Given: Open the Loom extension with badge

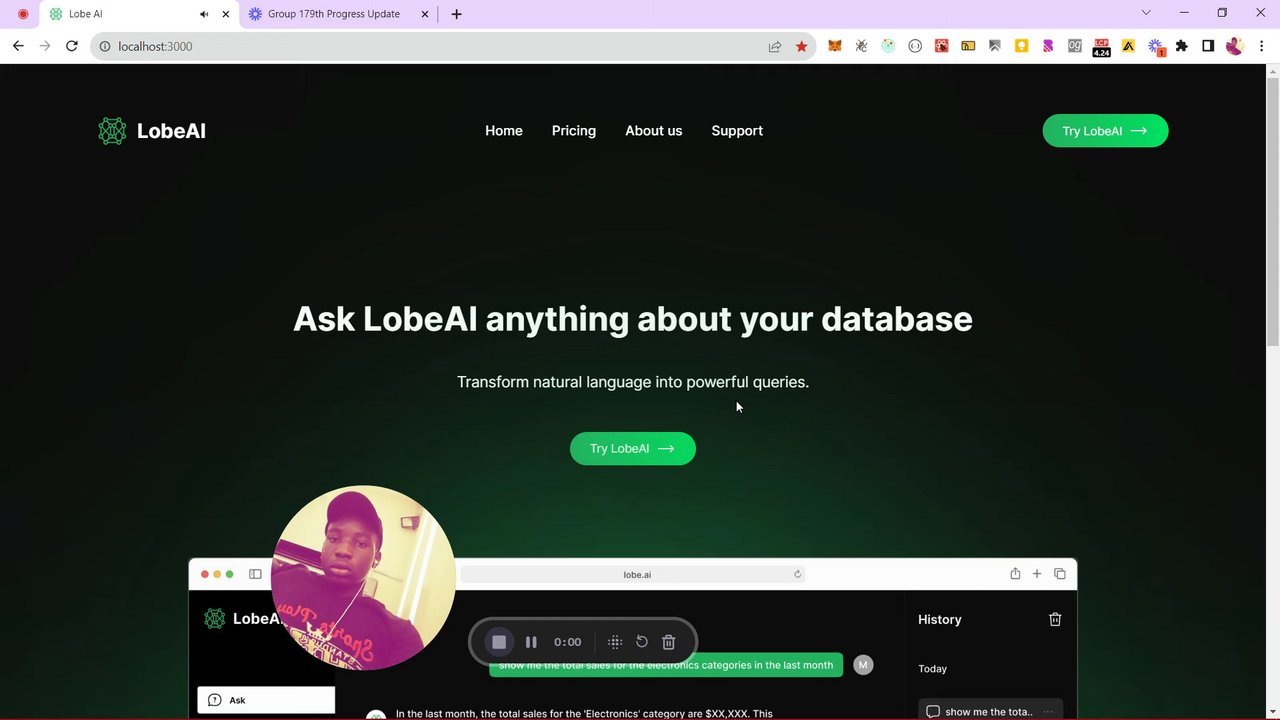Looking at the screenshot, I should [x=1155, y=46].
